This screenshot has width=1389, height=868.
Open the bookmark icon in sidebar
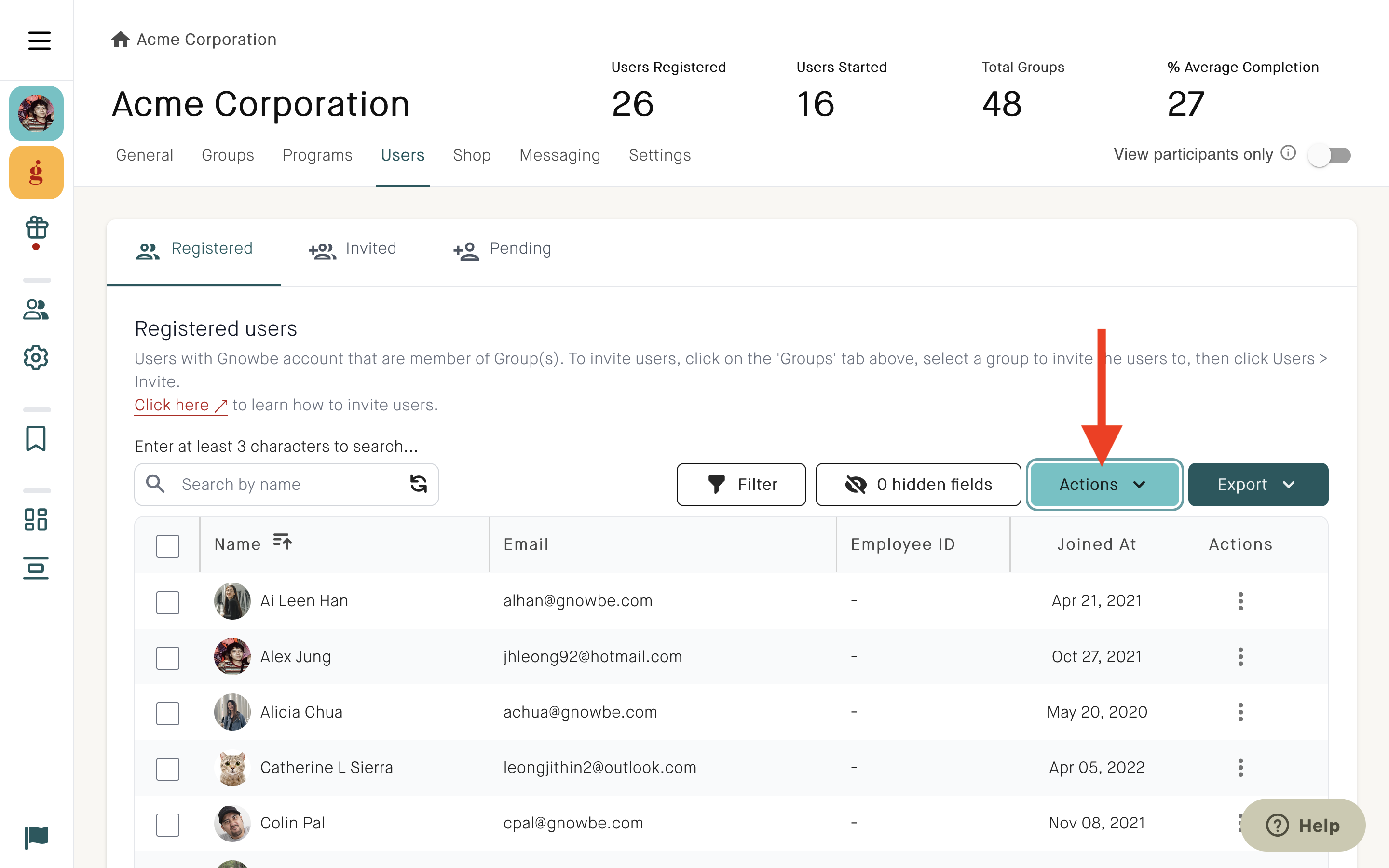tap(36, 439)
